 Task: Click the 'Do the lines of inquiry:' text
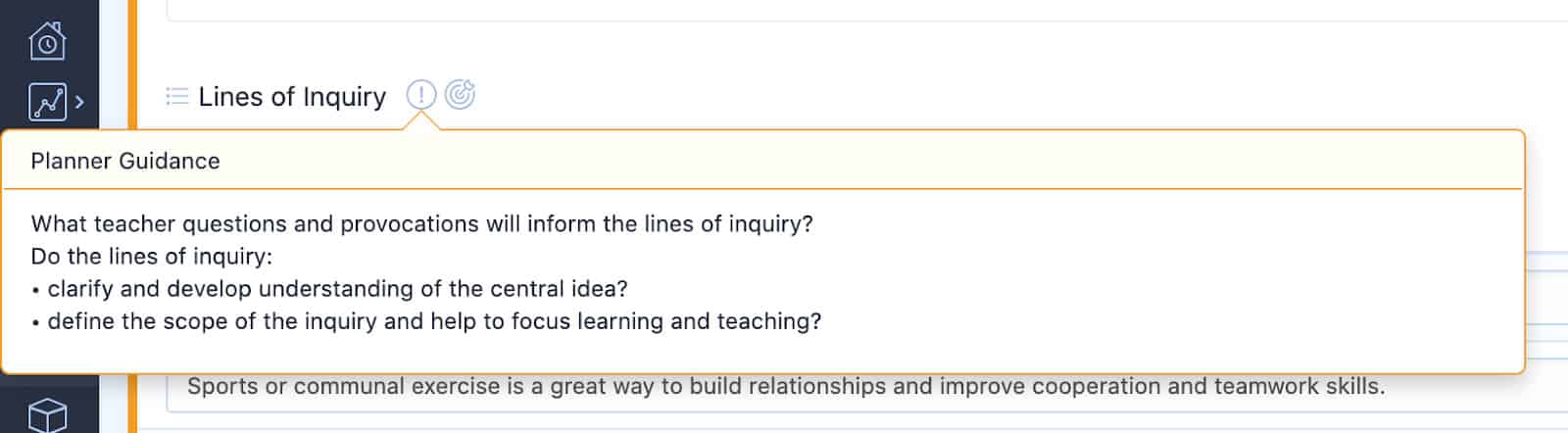152,256
